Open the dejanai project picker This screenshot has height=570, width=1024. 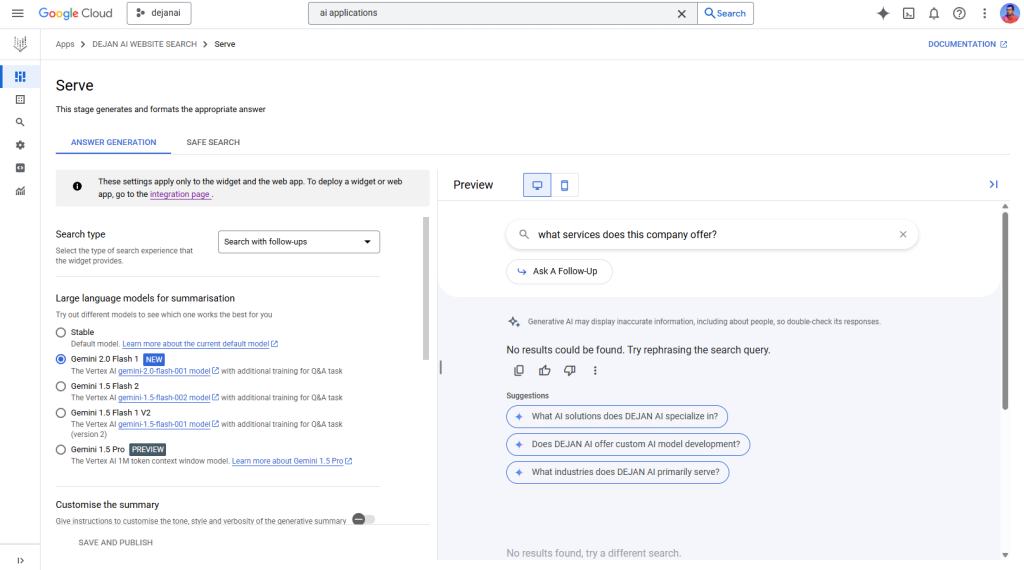[x=159, y=13]
